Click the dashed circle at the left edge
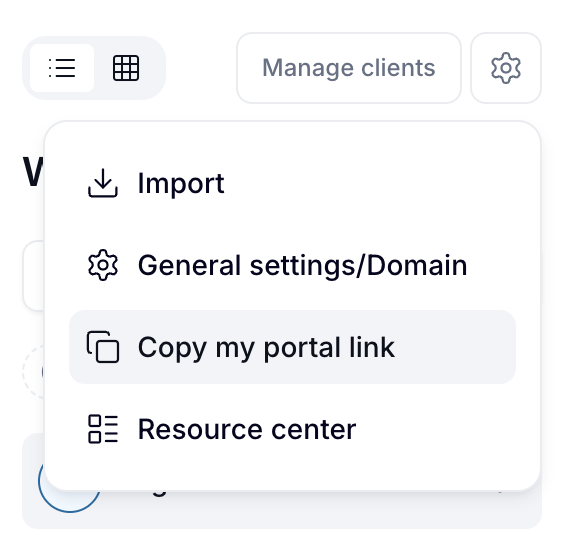The height and width of the screenshot is (560, 586). click(x=33, y=372)
